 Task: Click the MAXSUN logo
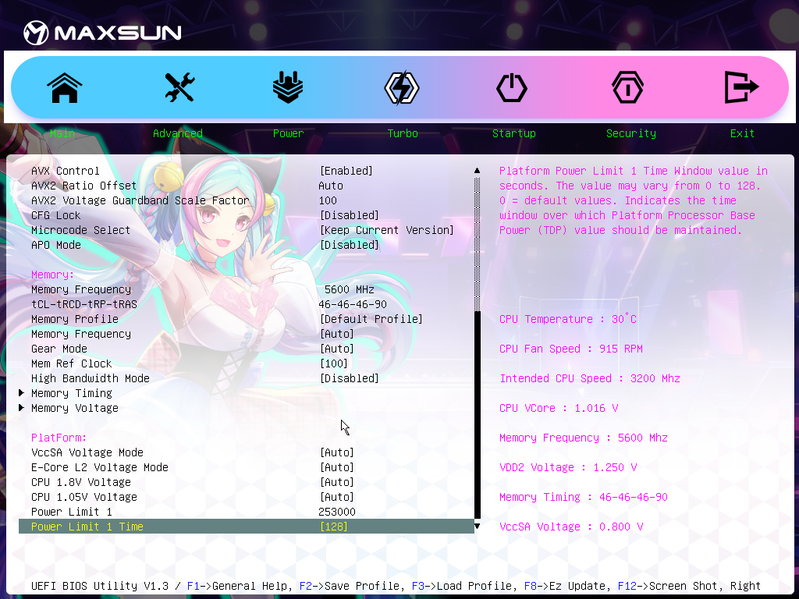(102, 33)
